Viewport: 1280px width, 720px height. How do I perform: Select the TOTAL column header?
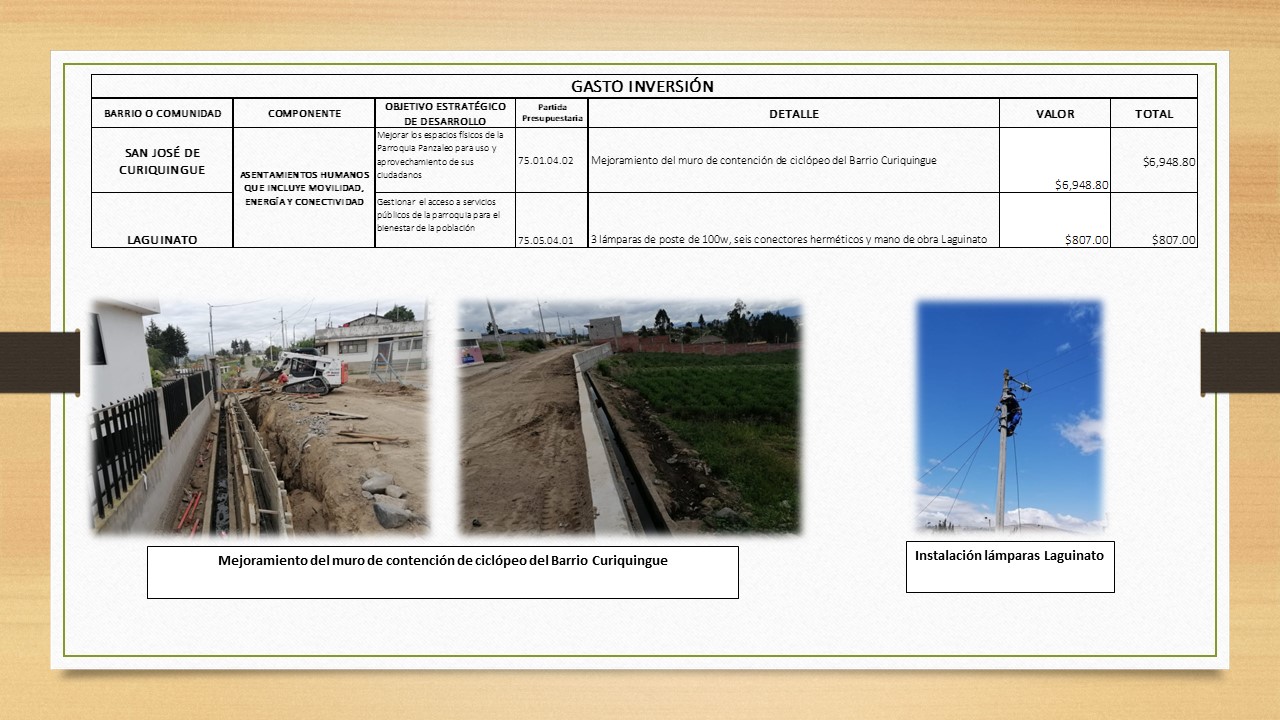click(1153, 114)
